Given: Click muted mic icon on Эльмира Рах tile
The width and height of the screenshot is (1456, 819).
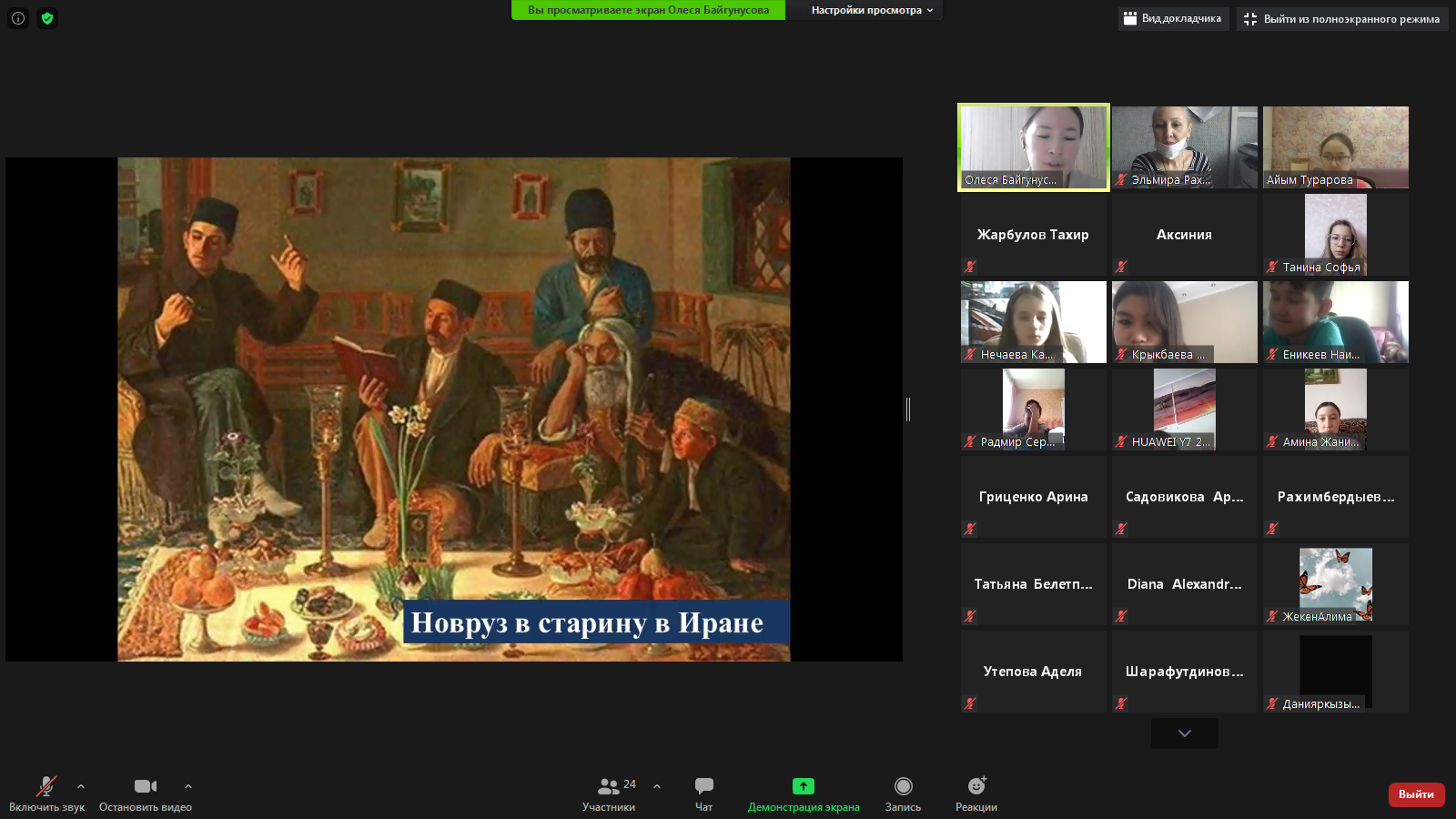Looking at the screenshot, I should point(1121,179).
